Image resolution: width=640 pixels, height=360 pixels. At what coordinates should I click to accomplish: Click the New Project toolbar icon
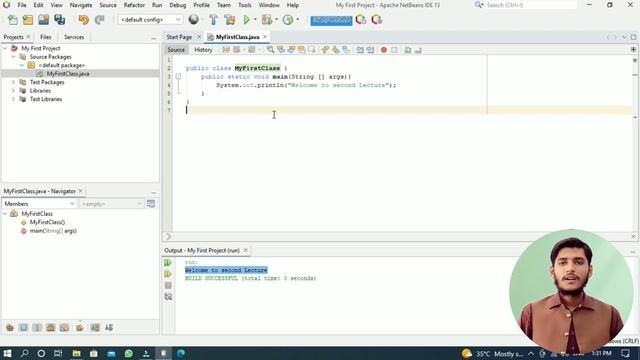28,20
